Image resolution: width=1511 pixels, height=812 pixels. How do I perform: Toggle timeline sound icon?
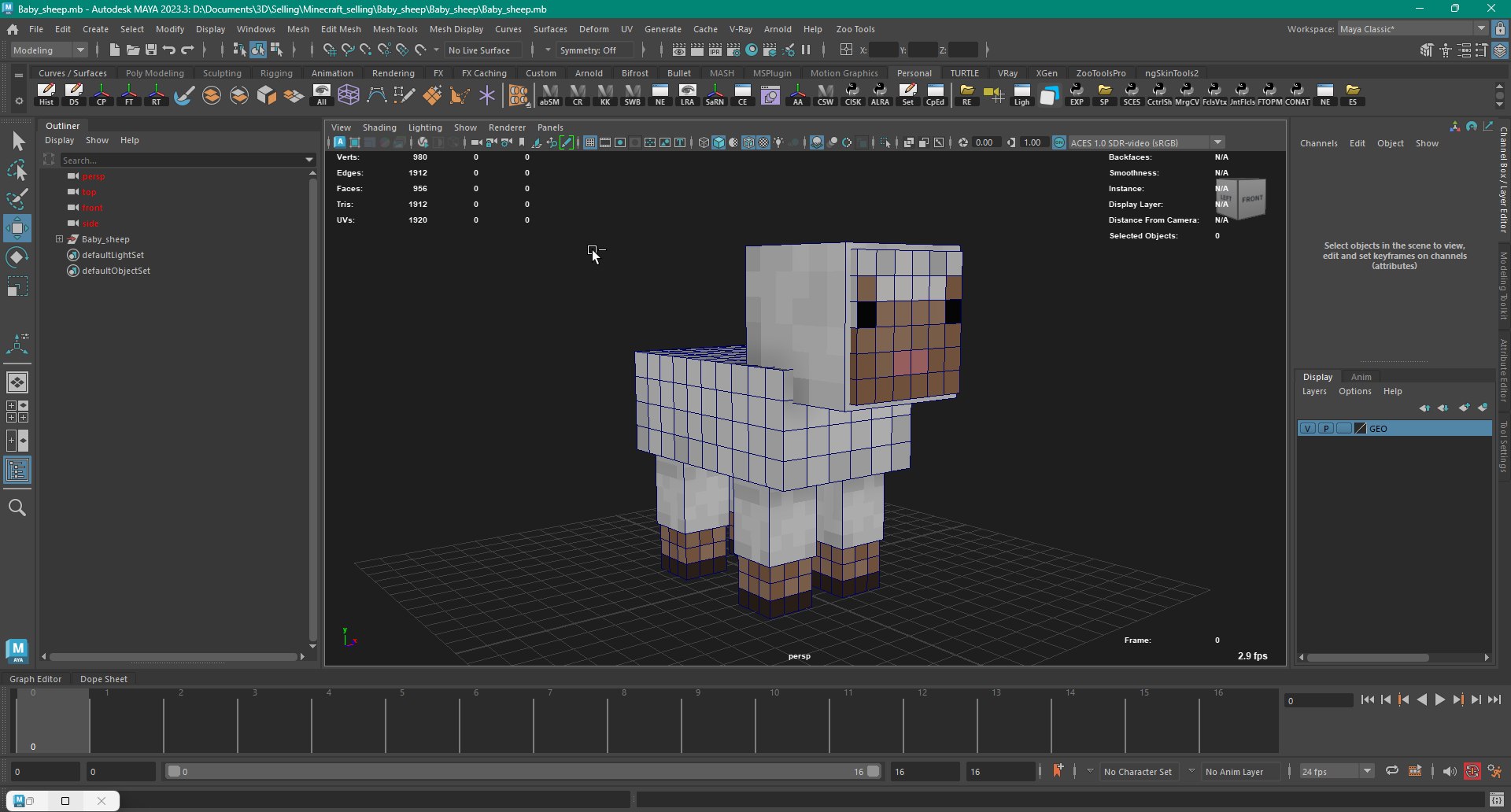pos(1450,772)
